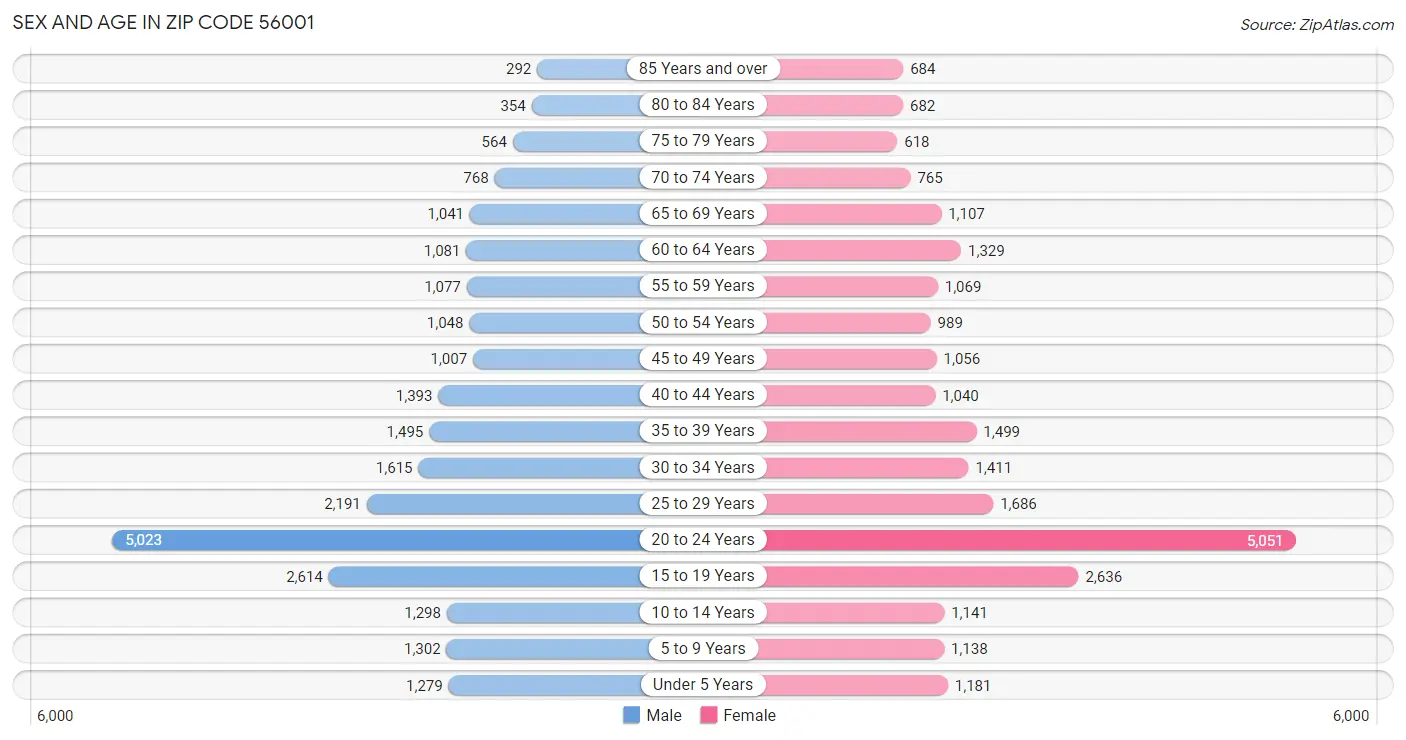Click the pink Female legend swatch

(x=709, y=715)
